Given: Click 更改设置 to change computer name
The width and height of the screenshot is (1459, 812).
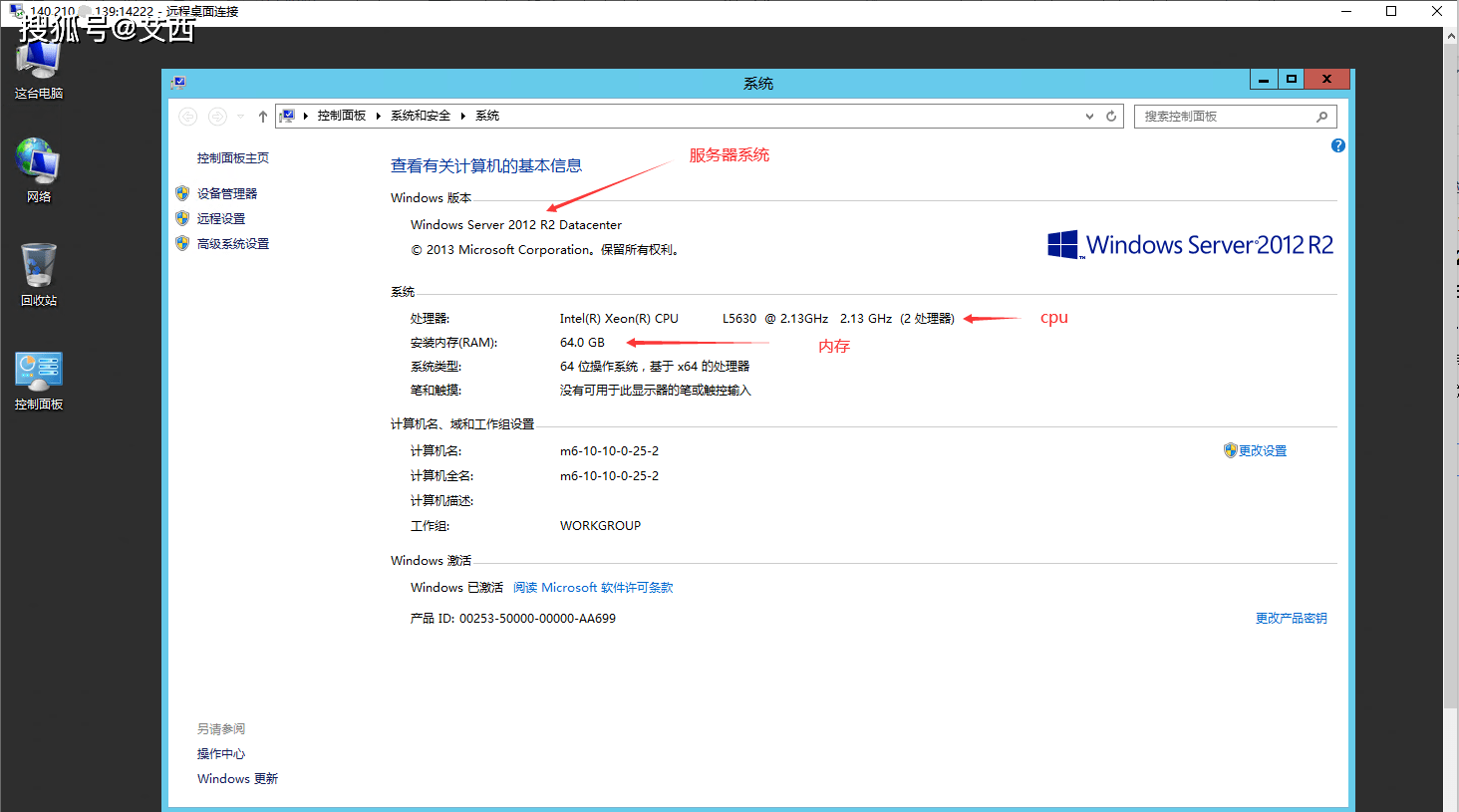Looking at the screenshot, I should click(x=1263, y=450).
